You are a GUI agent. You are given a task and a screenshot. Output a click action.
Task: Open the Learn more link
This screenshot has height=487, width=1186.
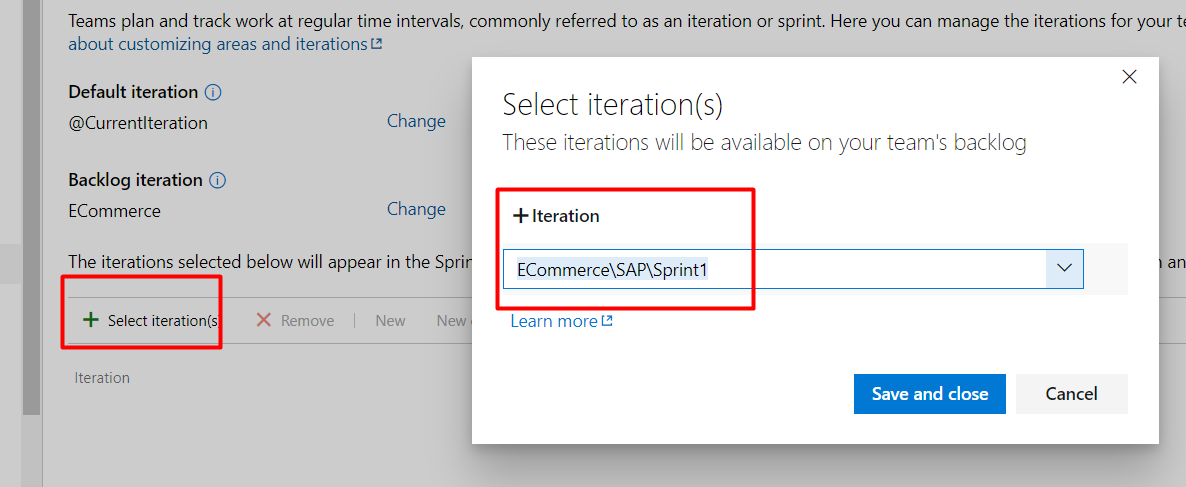[x=554, y=321]
